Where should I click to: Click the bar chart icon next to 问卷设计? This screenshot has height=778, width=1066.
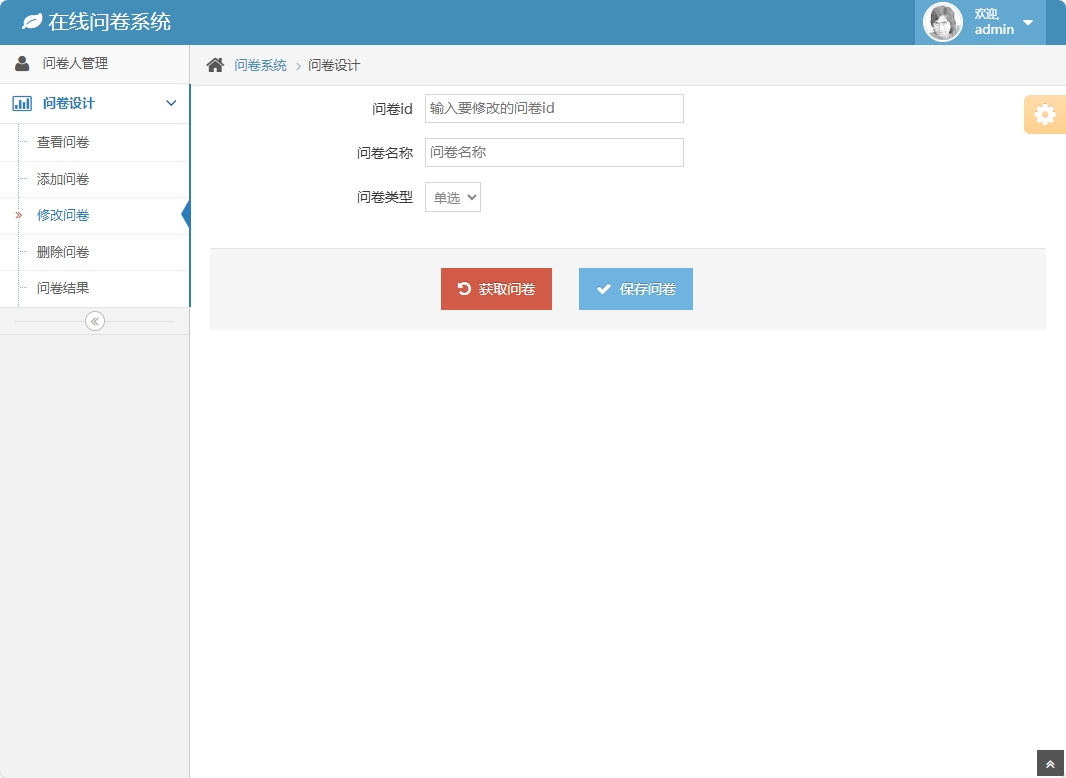(22, 102)
